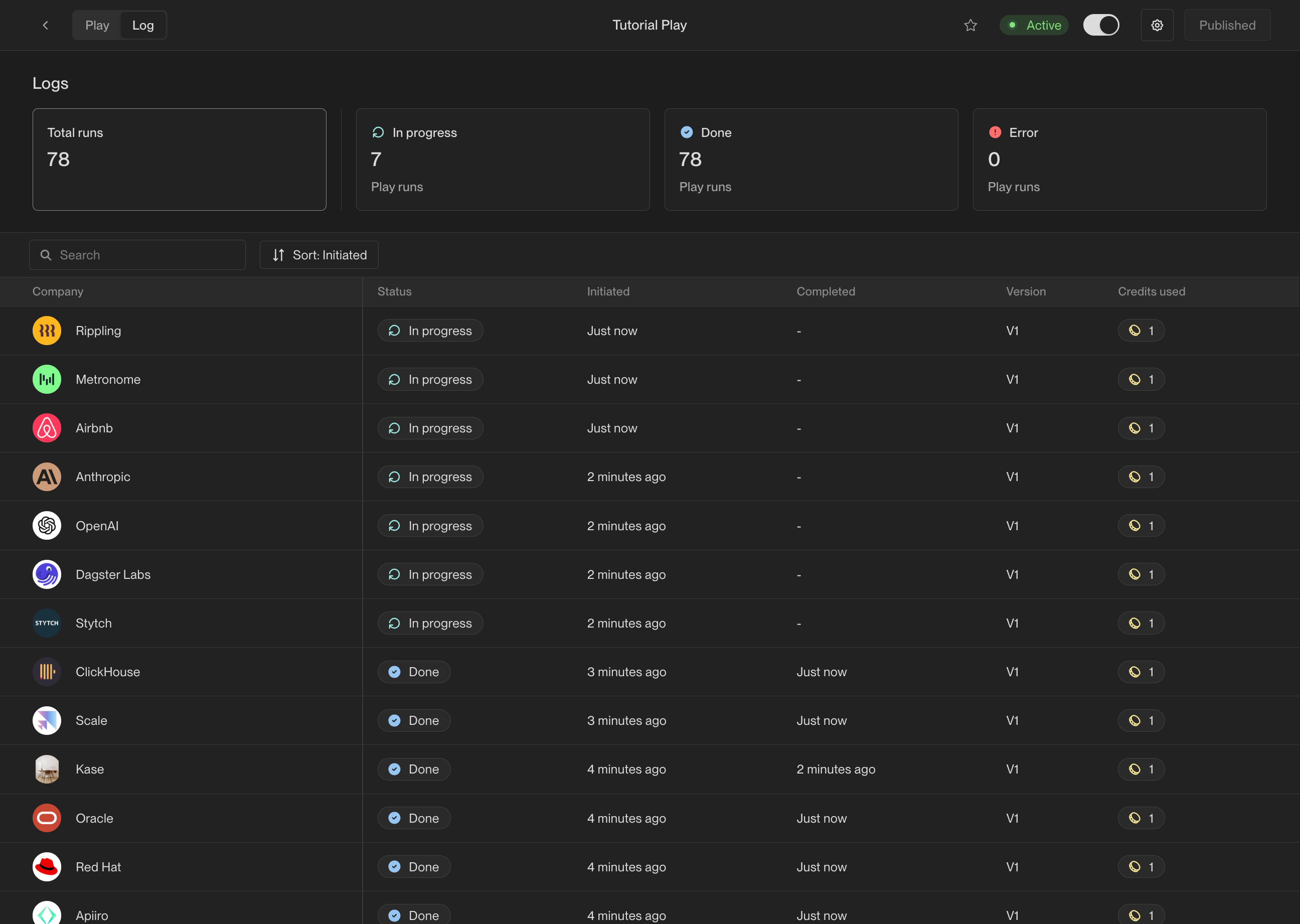This screenshot has width=1300, height=924.
Task: Filter logs by In progress card
Action: [x=503, y=160]
